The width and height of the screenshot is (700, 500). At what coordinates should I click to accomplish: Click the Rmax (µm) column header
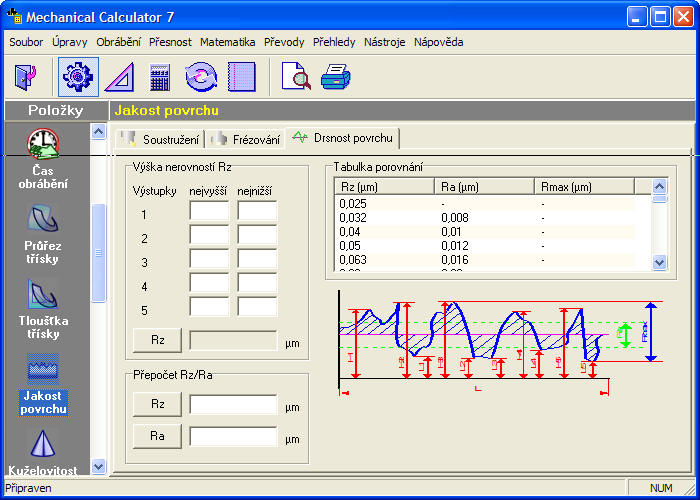pos(585,187)
